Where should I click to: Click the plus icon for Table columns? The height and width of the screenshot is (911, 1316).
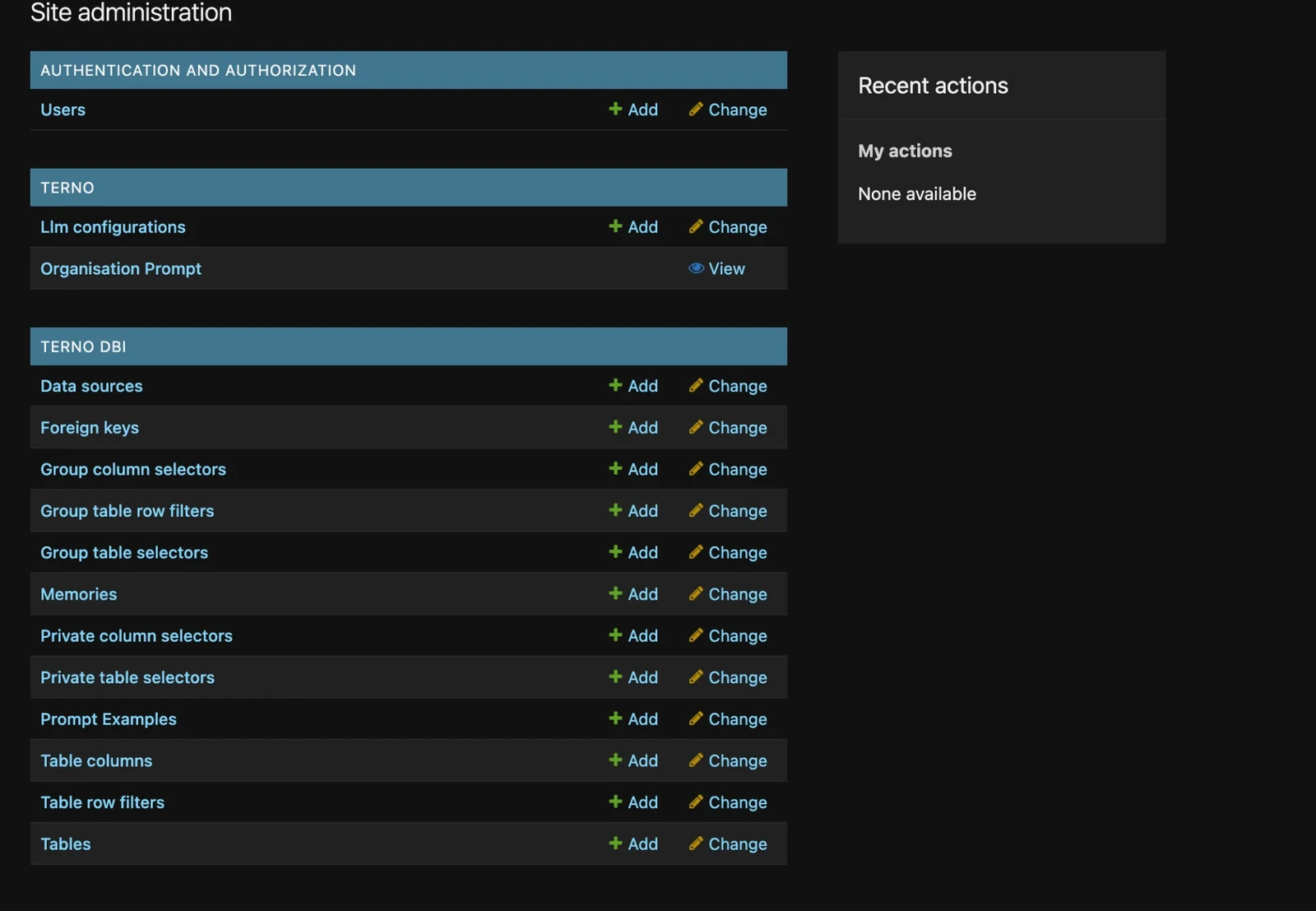click(615, 759)
